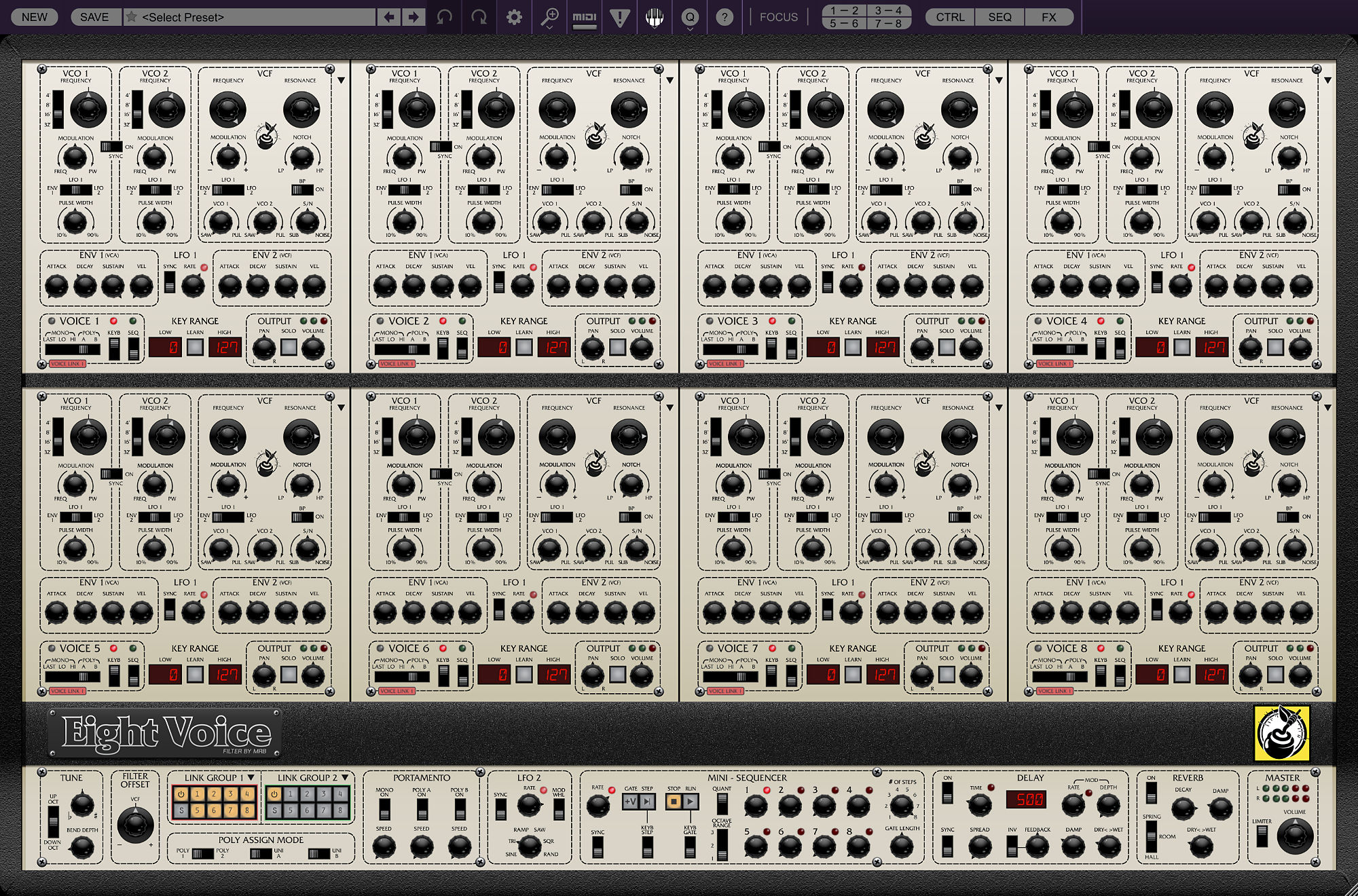Open the MIDI tab icon
This screenshot has height=896, width=1358.
584,17
